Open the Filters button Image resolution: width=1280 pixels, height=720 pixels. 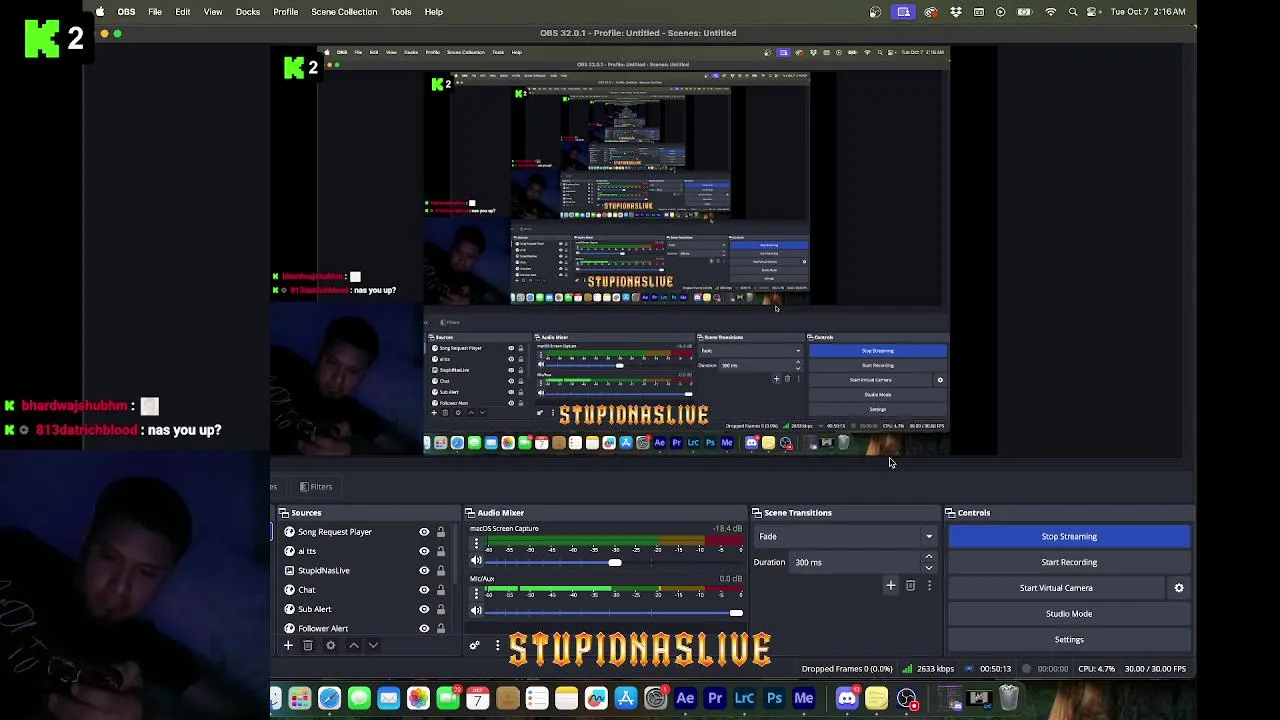coord(316,487)
